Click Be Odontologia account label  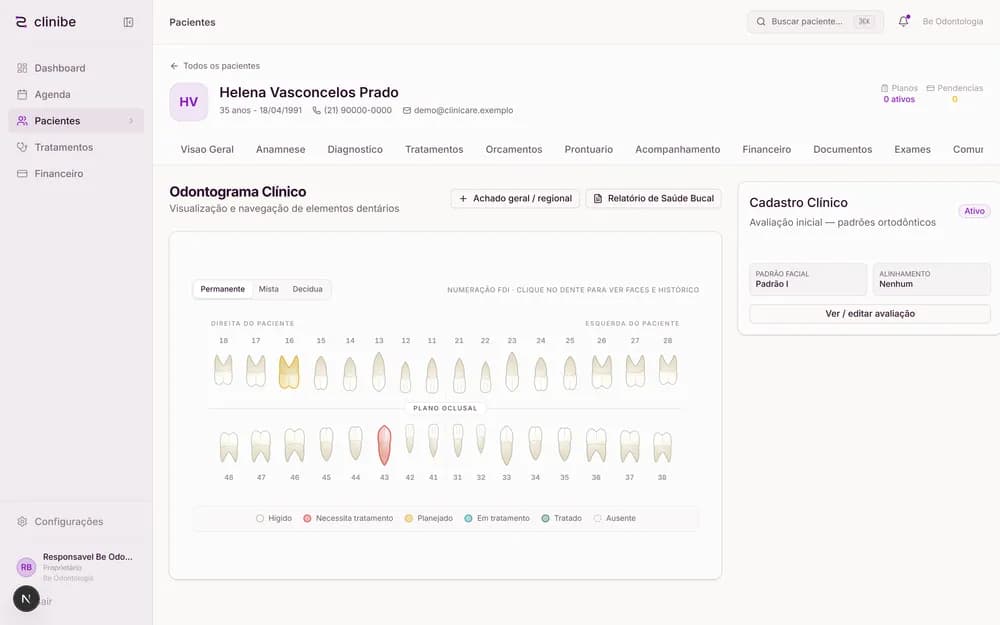pyautogui.click(x=953, y=22)
